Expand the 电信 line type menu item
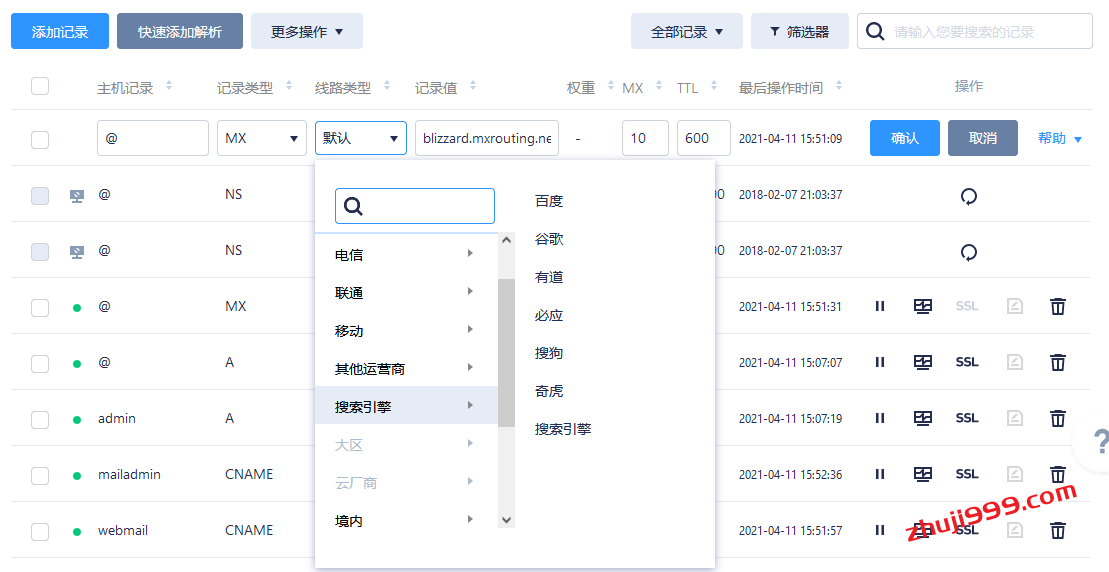 [406, 255]
